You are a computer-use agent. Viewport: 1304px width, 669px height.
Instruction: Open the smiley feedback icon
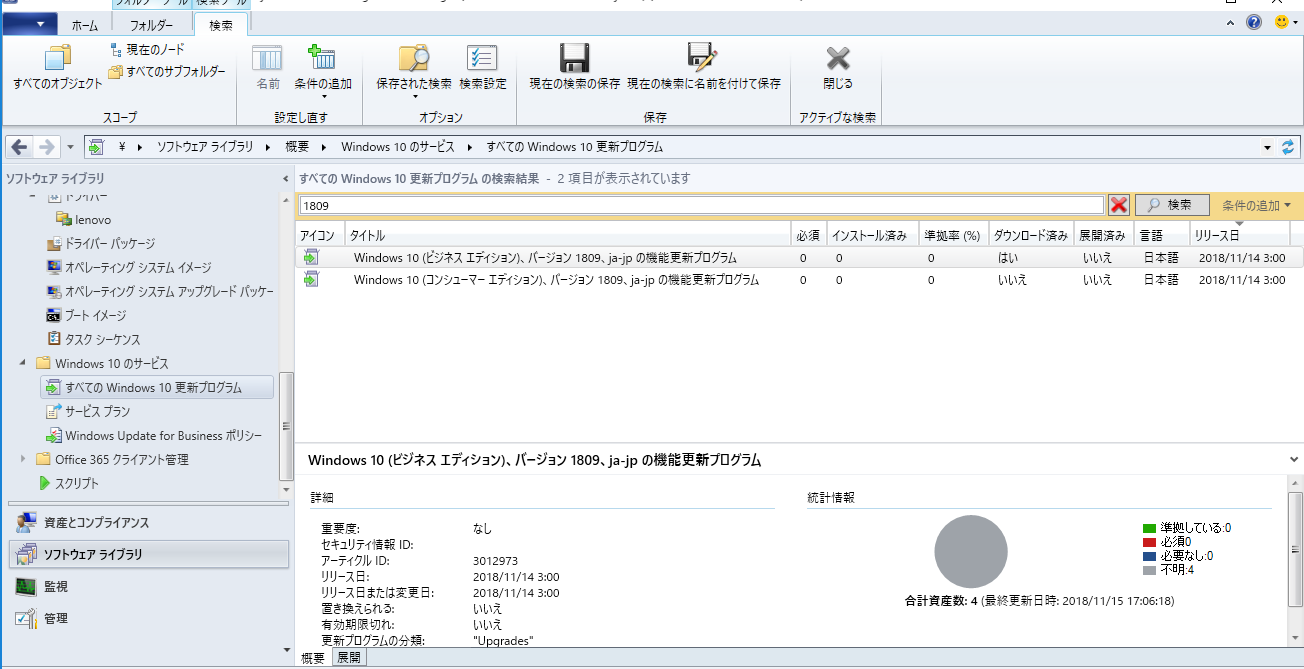tap(1282, 21)
